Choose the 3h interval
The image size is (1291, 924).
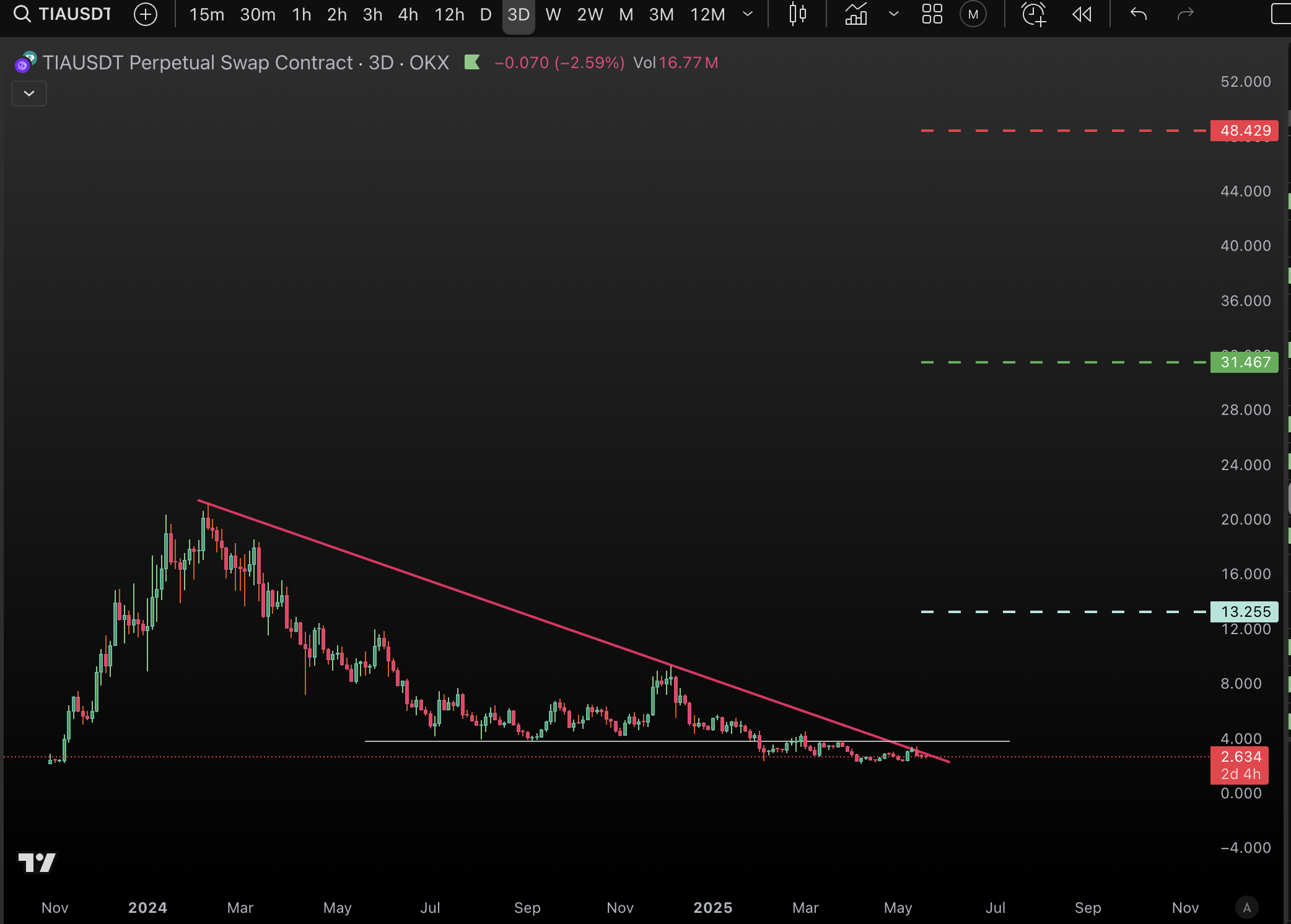[x=372, y=14]
